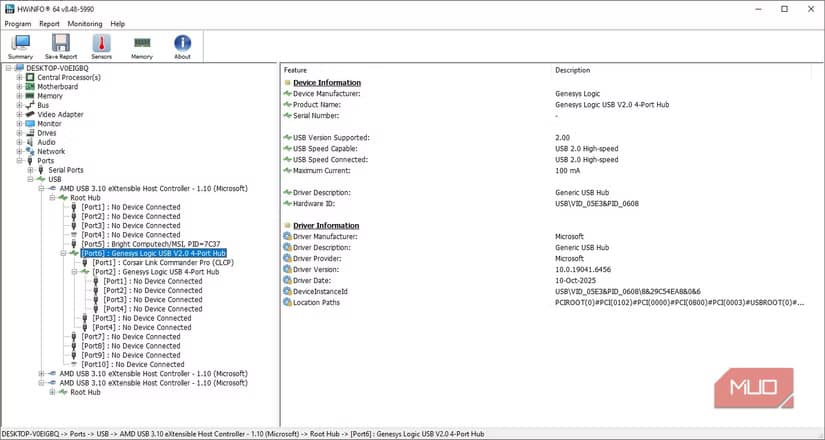Open the Report menu
825x440 pixels.
click(49, 24)
